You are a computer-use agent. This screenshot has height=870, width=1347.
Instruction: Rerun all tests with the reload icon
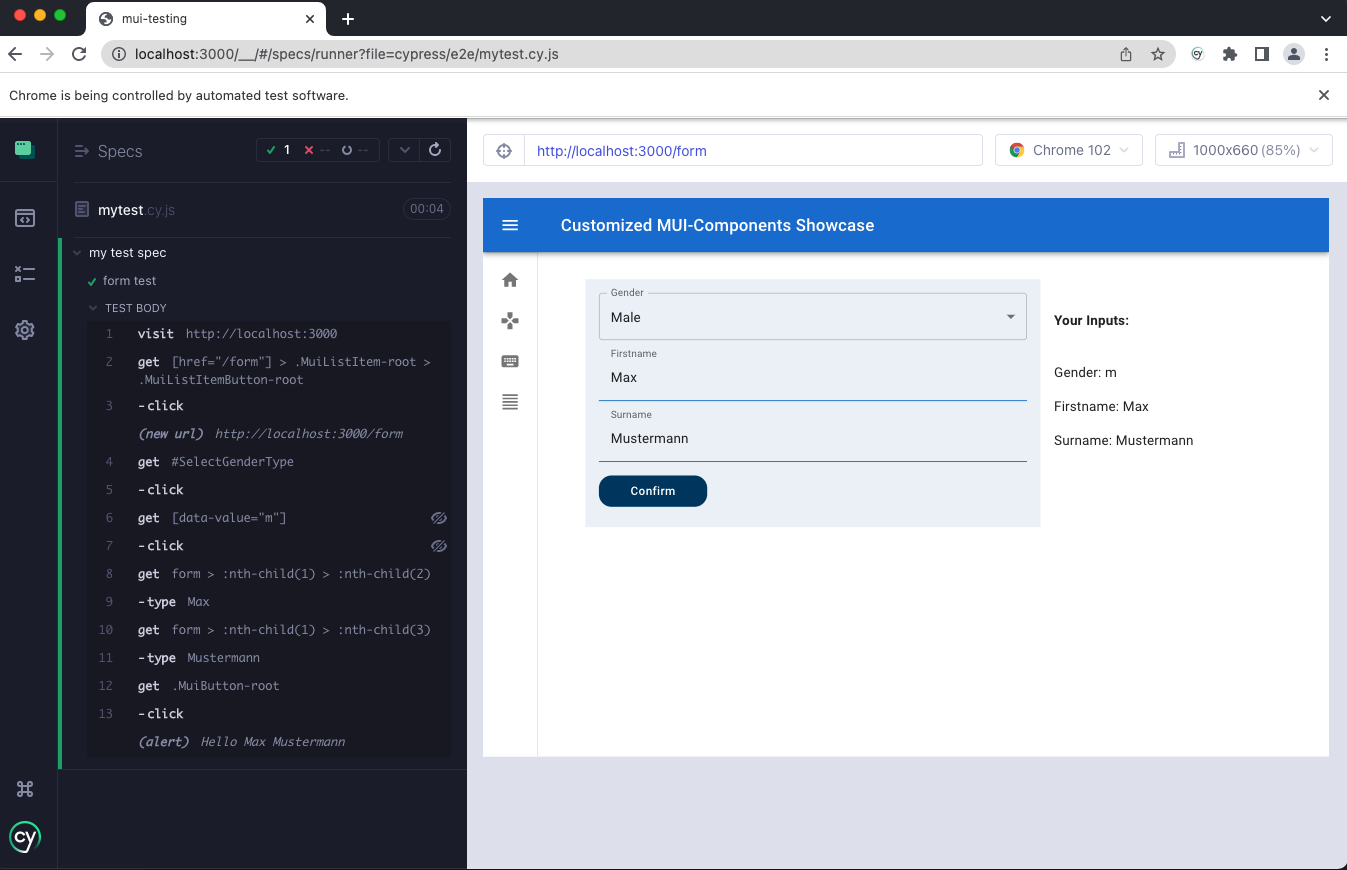click(435, 150)
